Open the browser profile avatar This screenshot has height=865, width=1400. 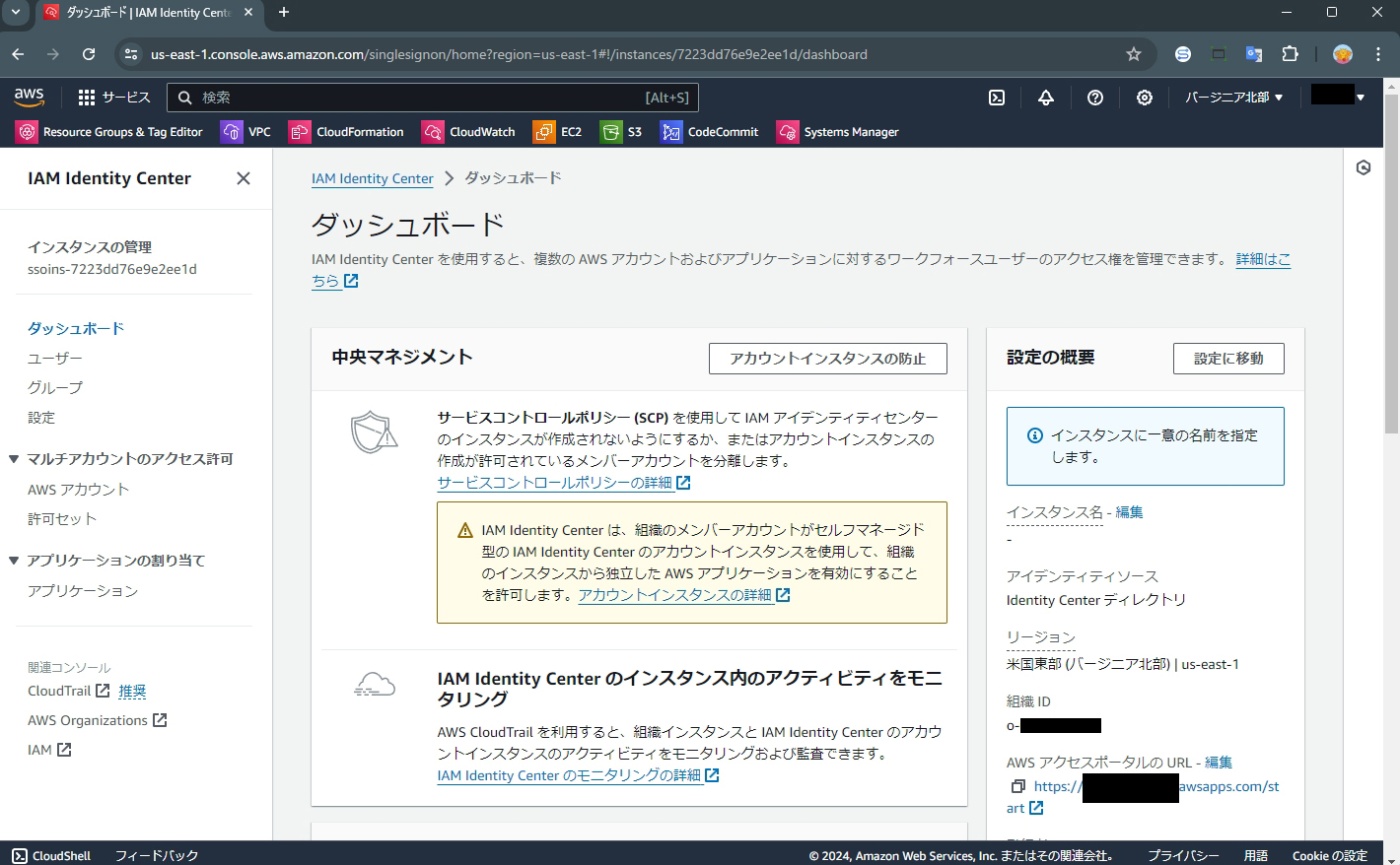coord(1343,54)
